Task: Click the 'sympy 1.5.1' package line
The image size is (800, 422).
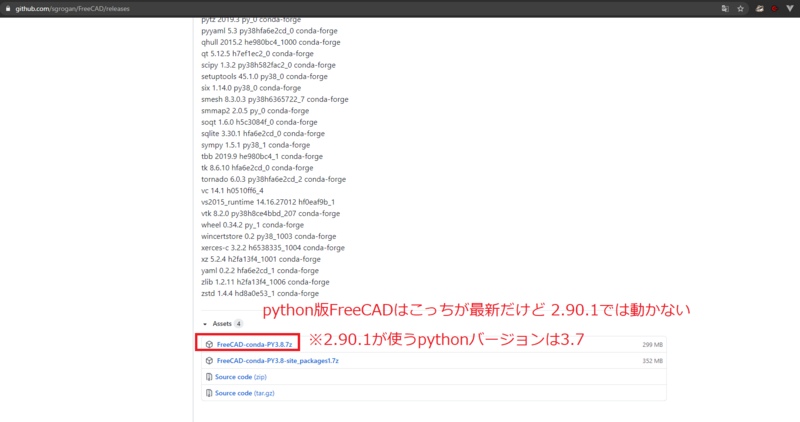Action: coord(256,145)
